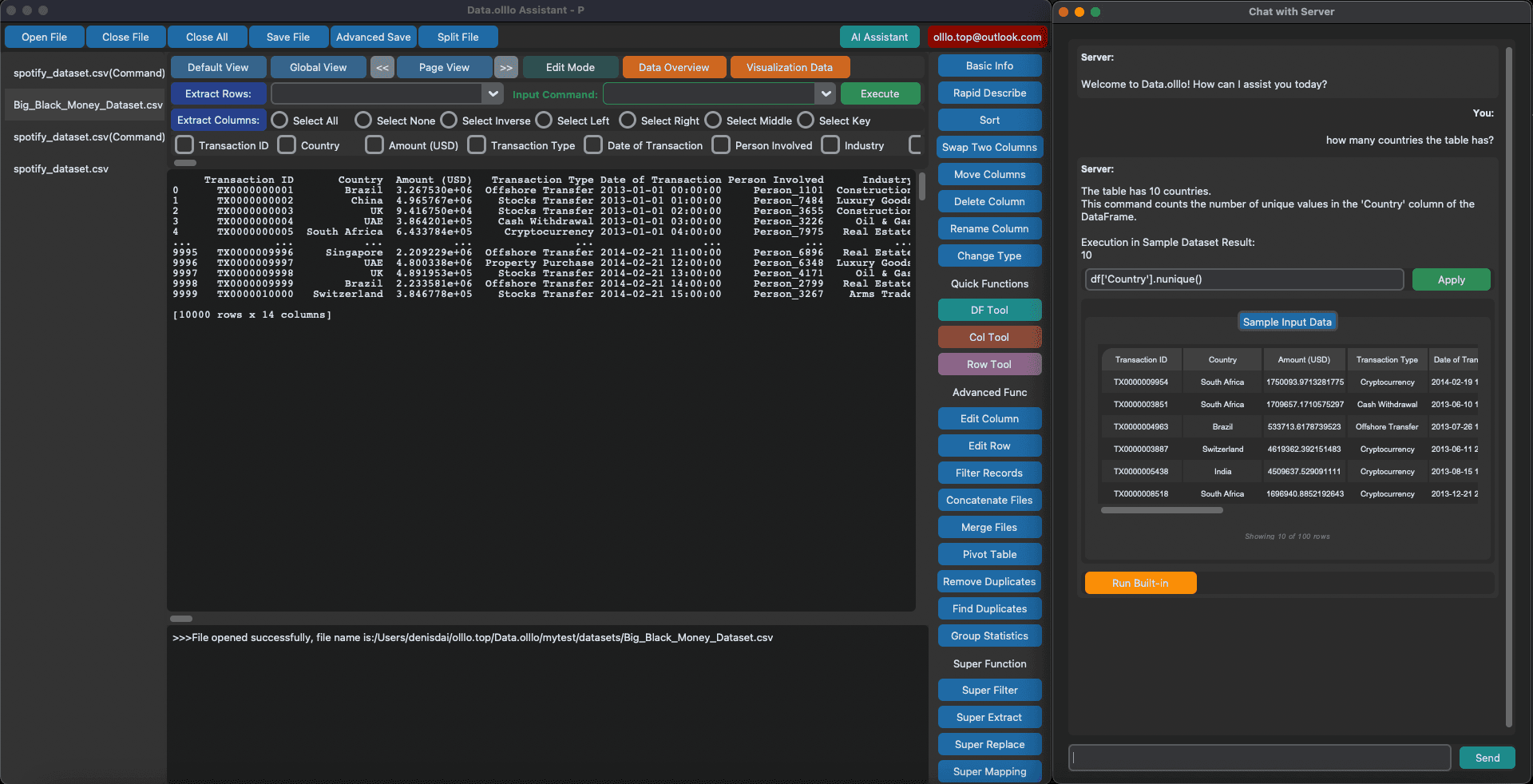Expand the Input Command dropdown
The width and height of the screenshot is (1533, 784).
coord(825,93)
